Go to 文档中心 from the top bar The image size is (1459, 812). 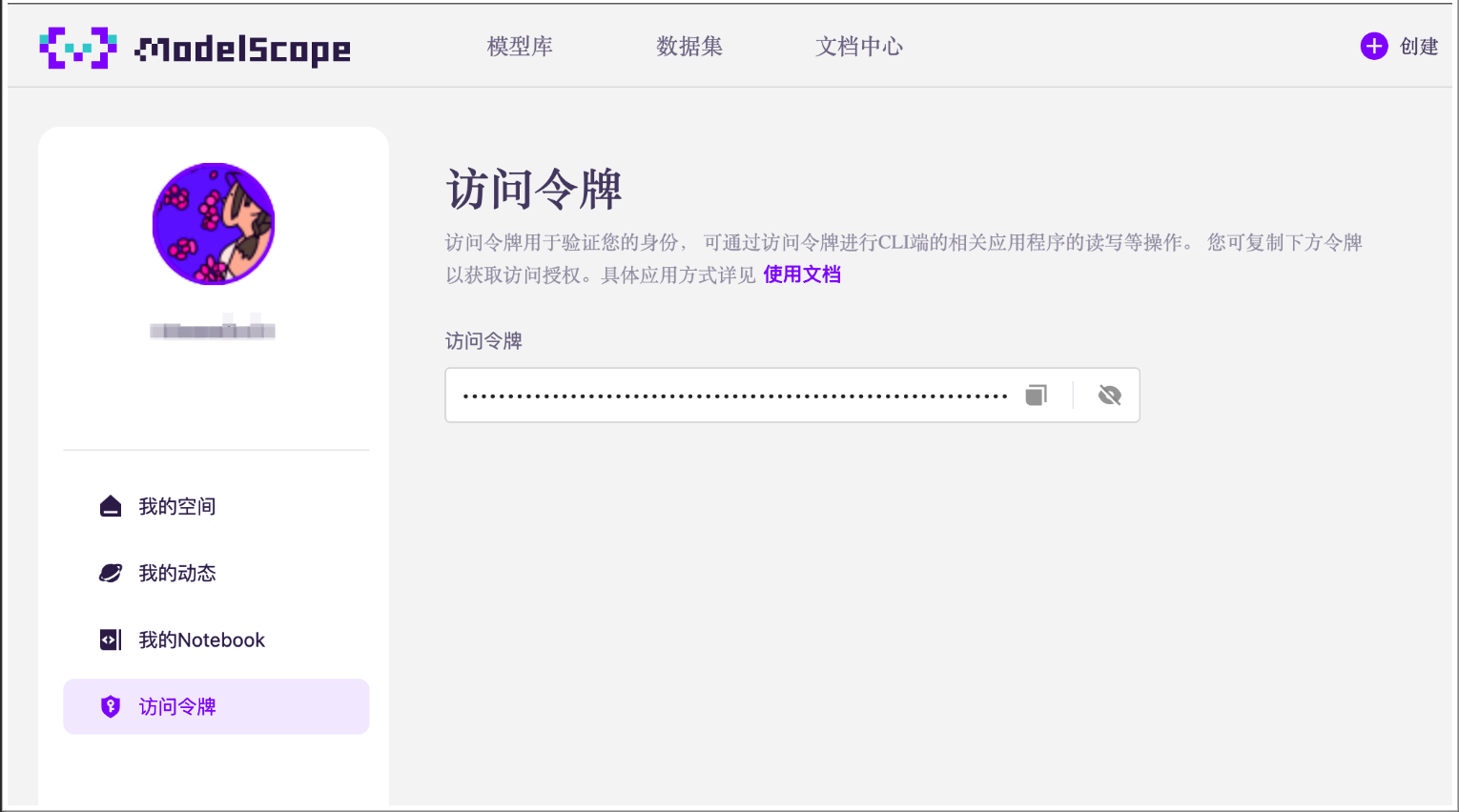point(858,46)
